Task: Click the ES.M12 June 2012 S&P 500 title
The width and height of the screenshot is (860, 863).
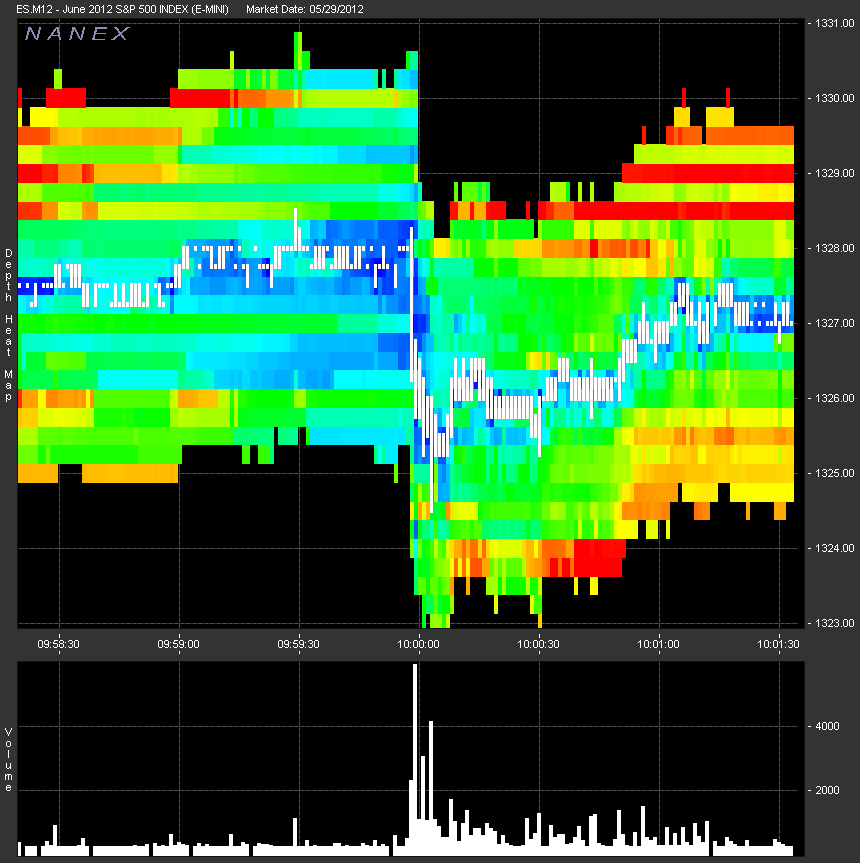Action: tap(122, 9)
